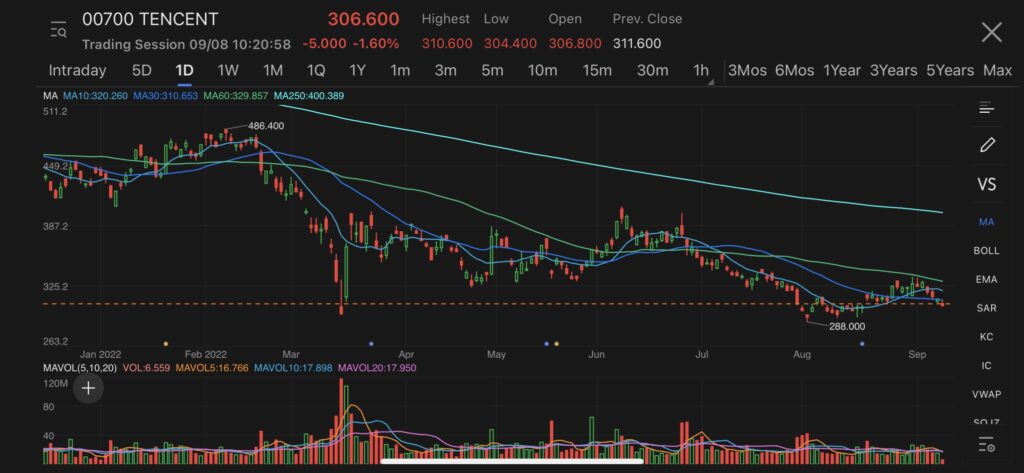Click the MA indicator legend label
1024x473 pixels.
tap(50, 96)
